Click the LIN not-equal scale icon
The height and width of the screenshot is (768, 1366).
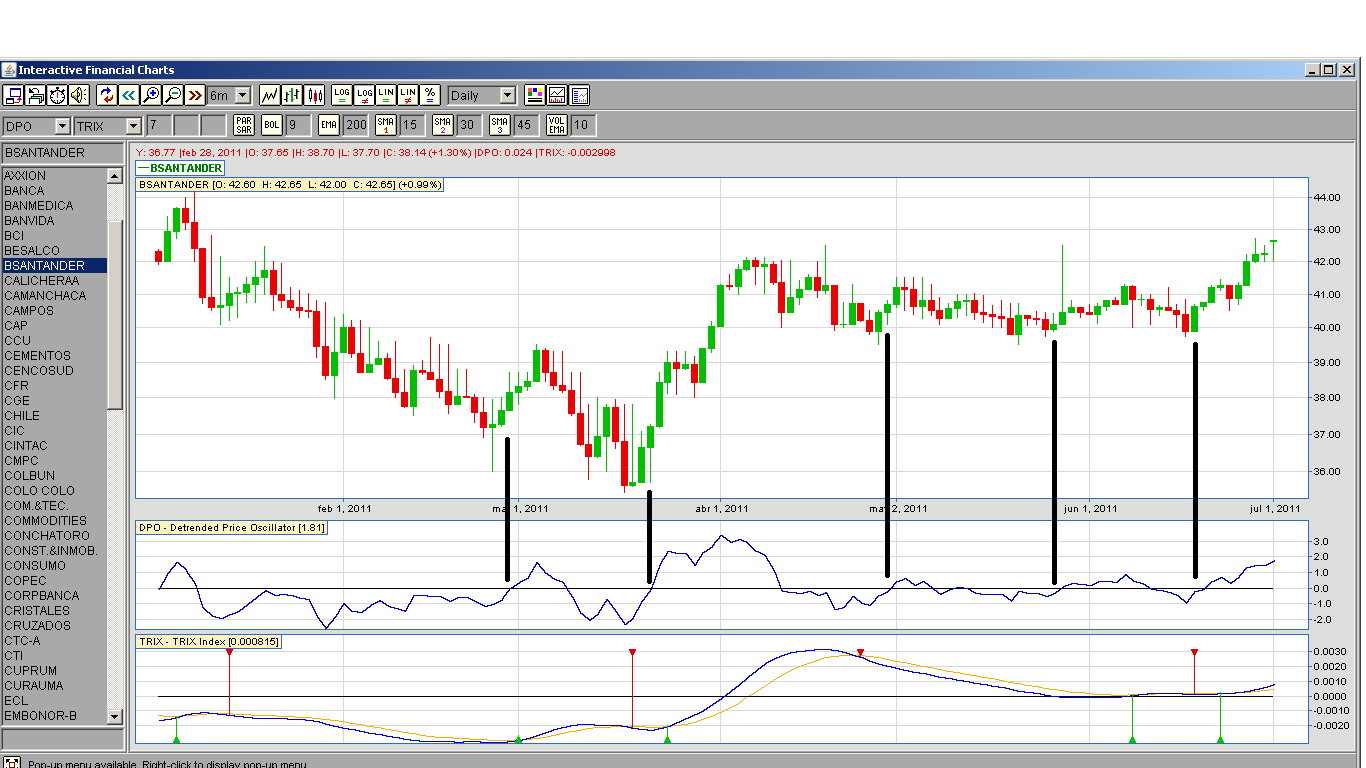[x=408, y=95]
